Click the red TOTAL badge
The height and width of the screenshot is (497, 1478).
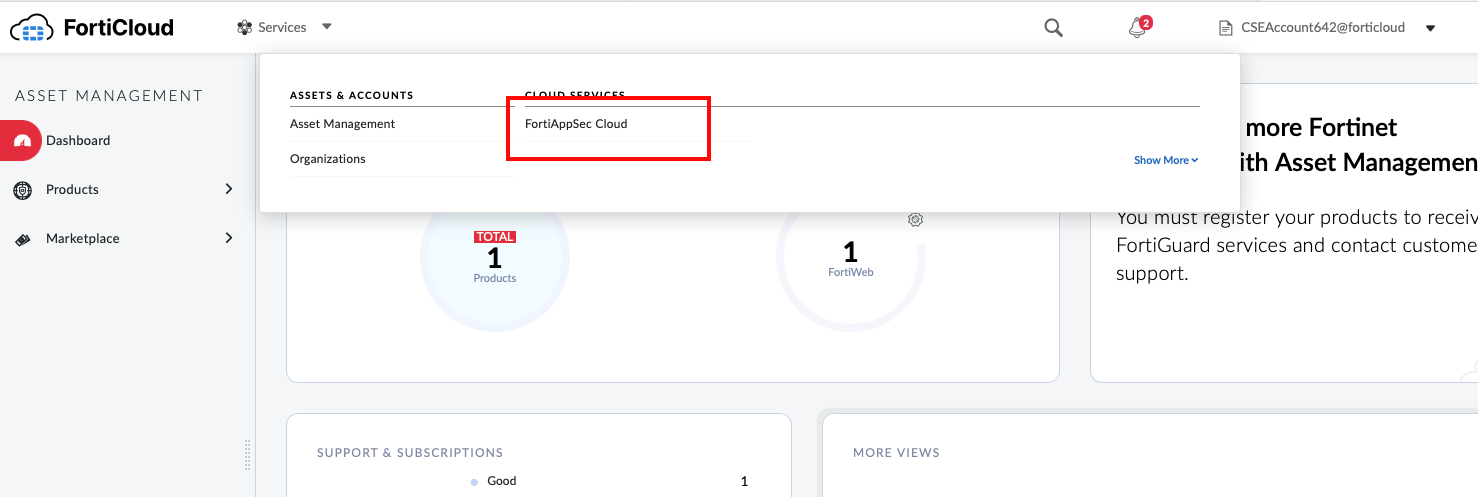[x=495, y=237]
